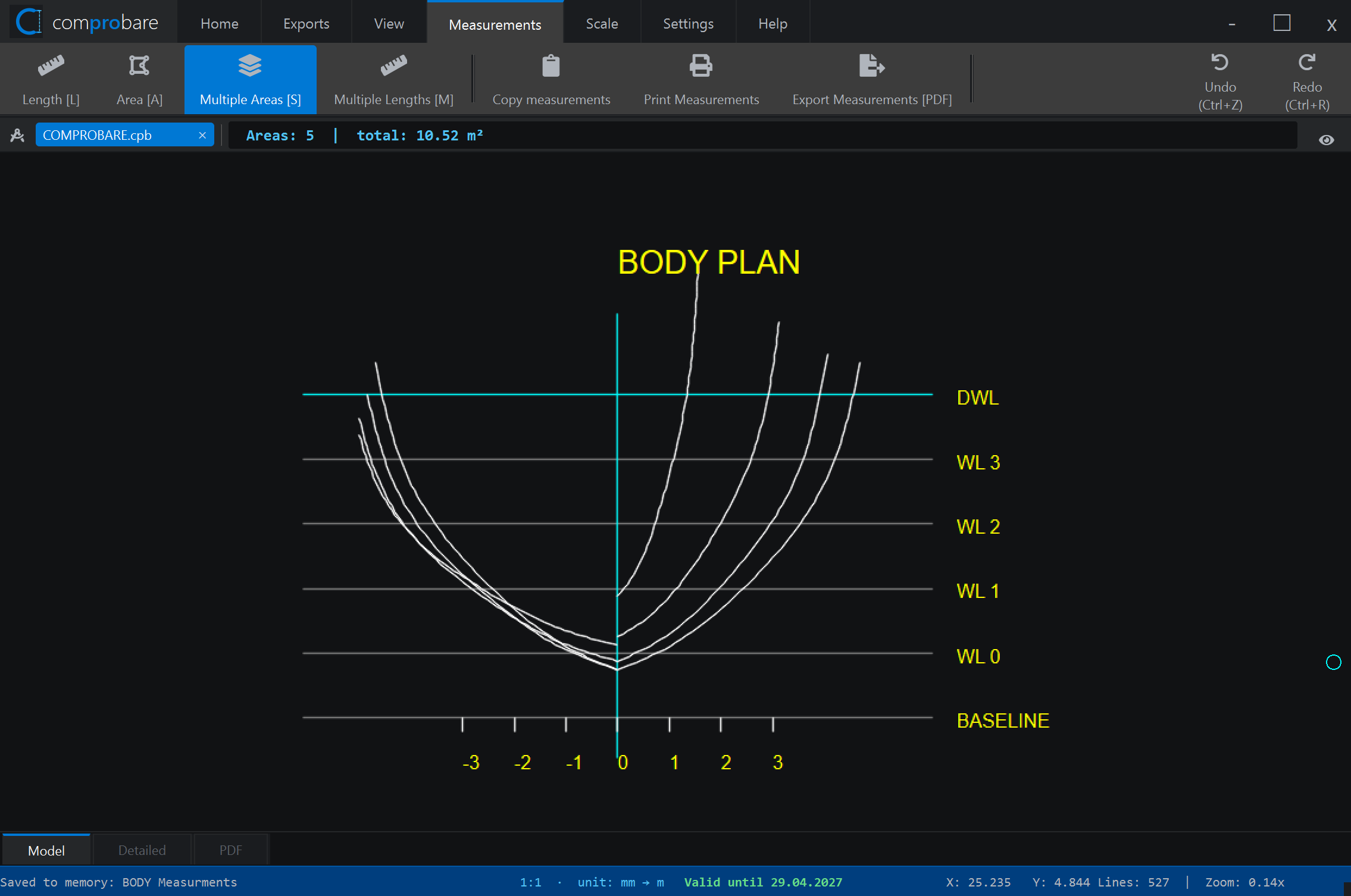
Task: Click the Saved to memory status message
Action: (118, 882)
